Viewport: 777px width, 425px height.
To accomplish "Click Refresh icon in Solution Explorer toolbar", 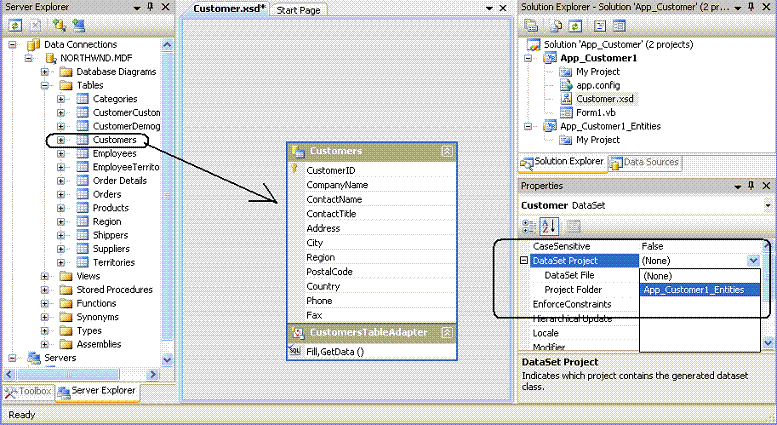I will point(574,26).
